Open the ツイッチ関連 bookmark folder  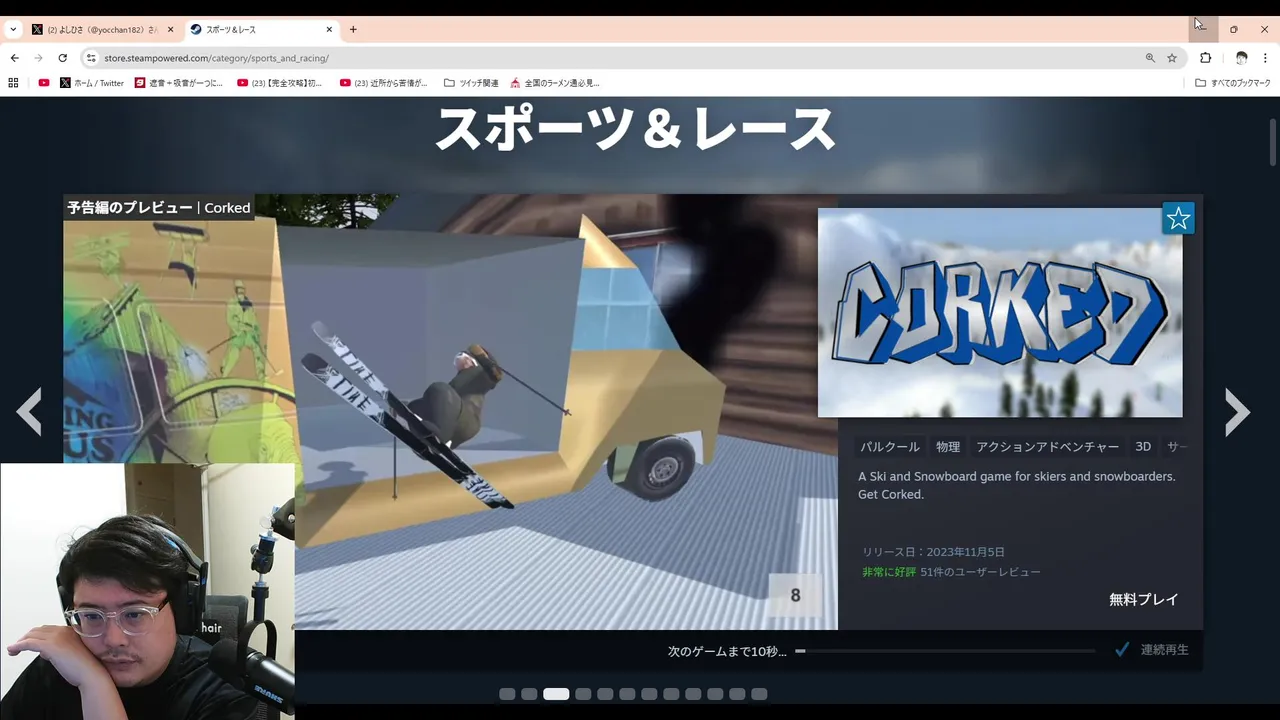[x=471, y=83]
